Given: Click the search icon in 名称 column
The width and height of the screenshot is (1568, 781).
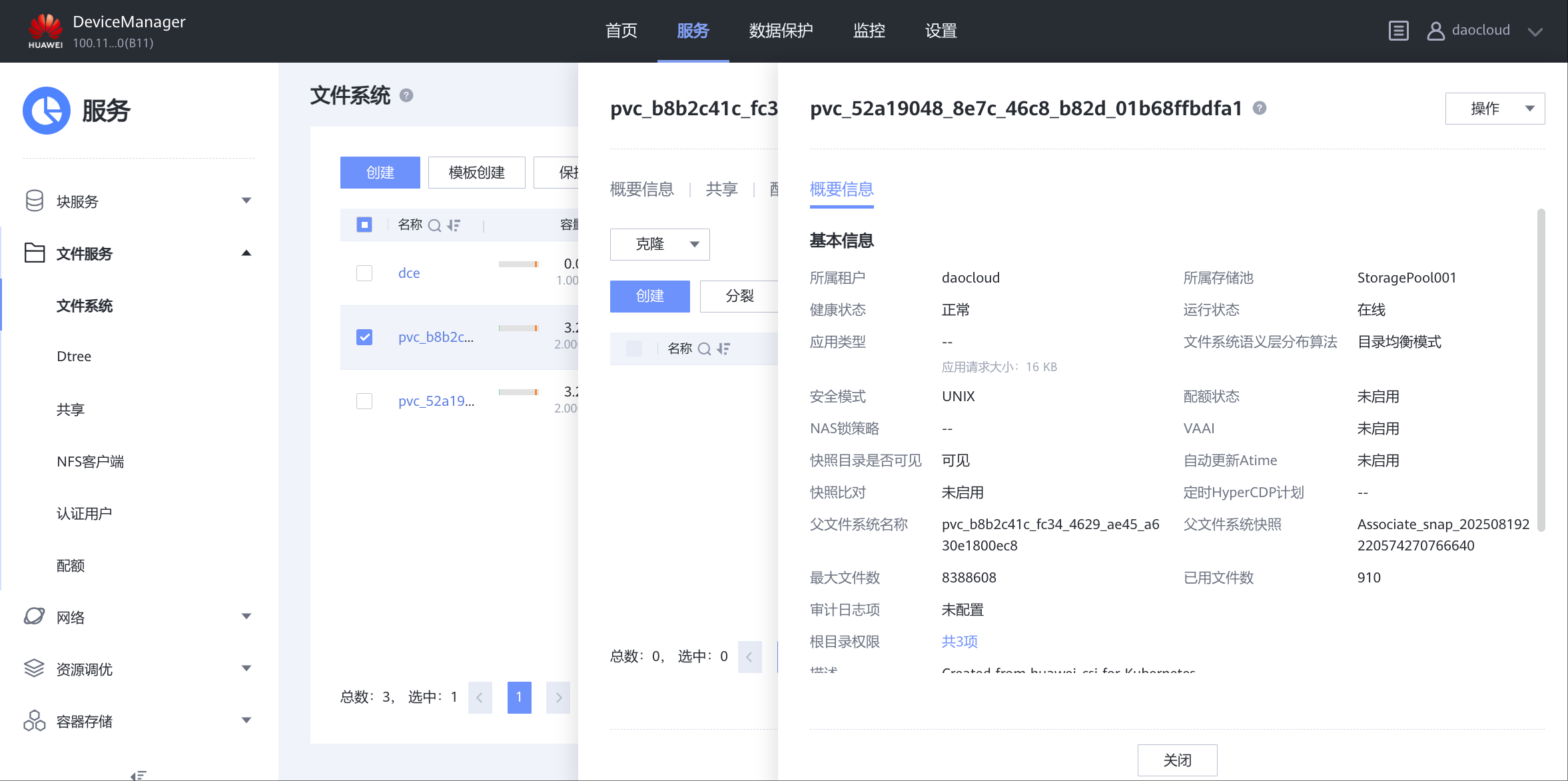Looking at the screenshot, I should point(434,225).
